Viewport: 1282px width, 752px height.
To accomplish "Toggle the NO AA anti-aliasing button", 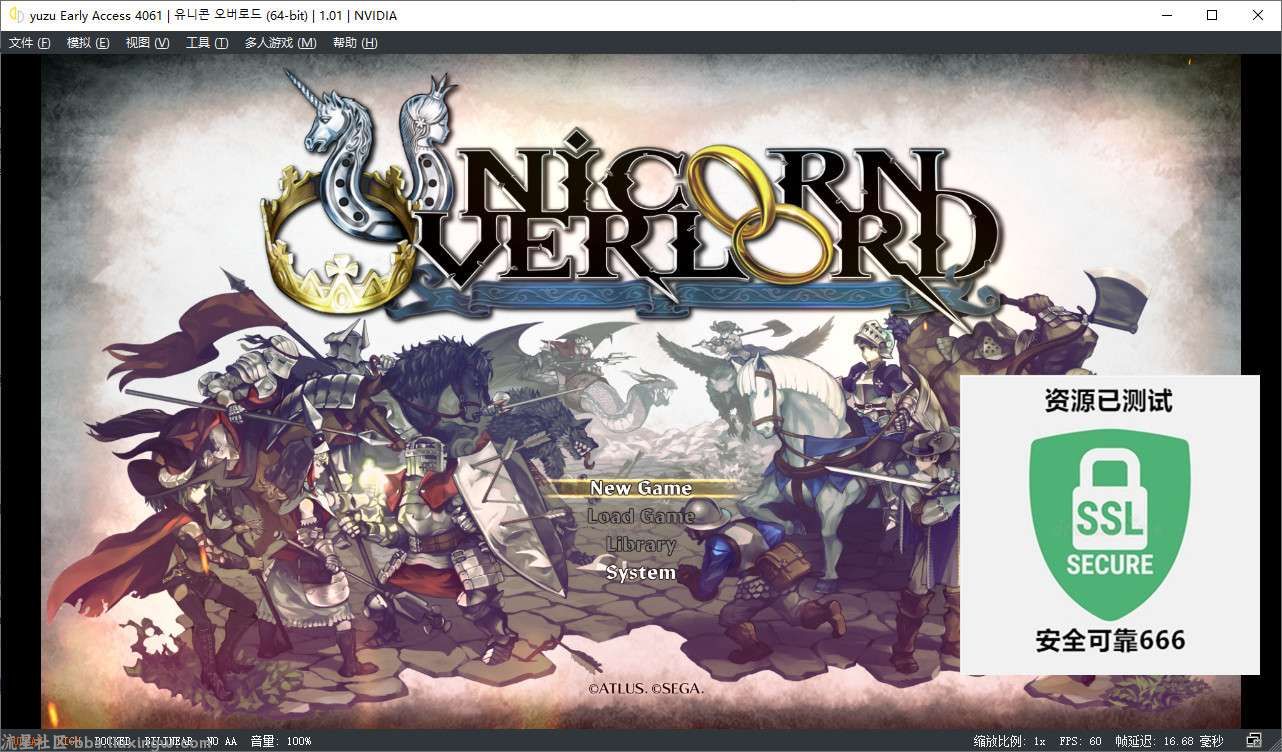I will point(222,741).
